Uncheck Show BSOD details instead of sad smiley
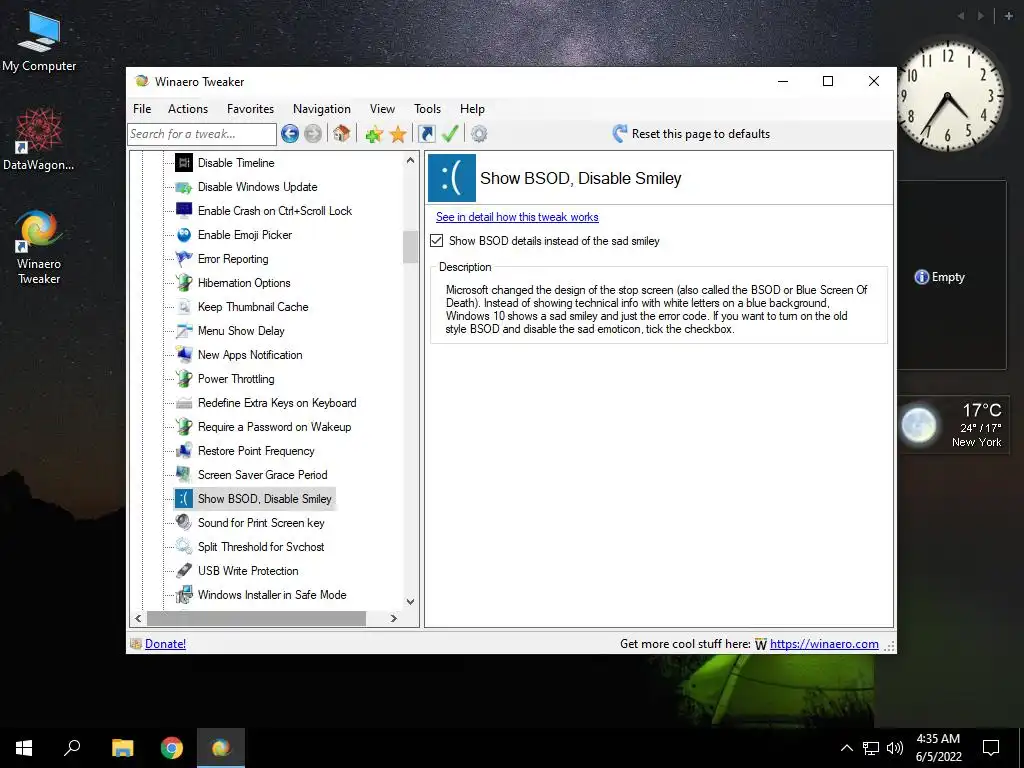The image size is (1024, 768). tap(437, 241)
